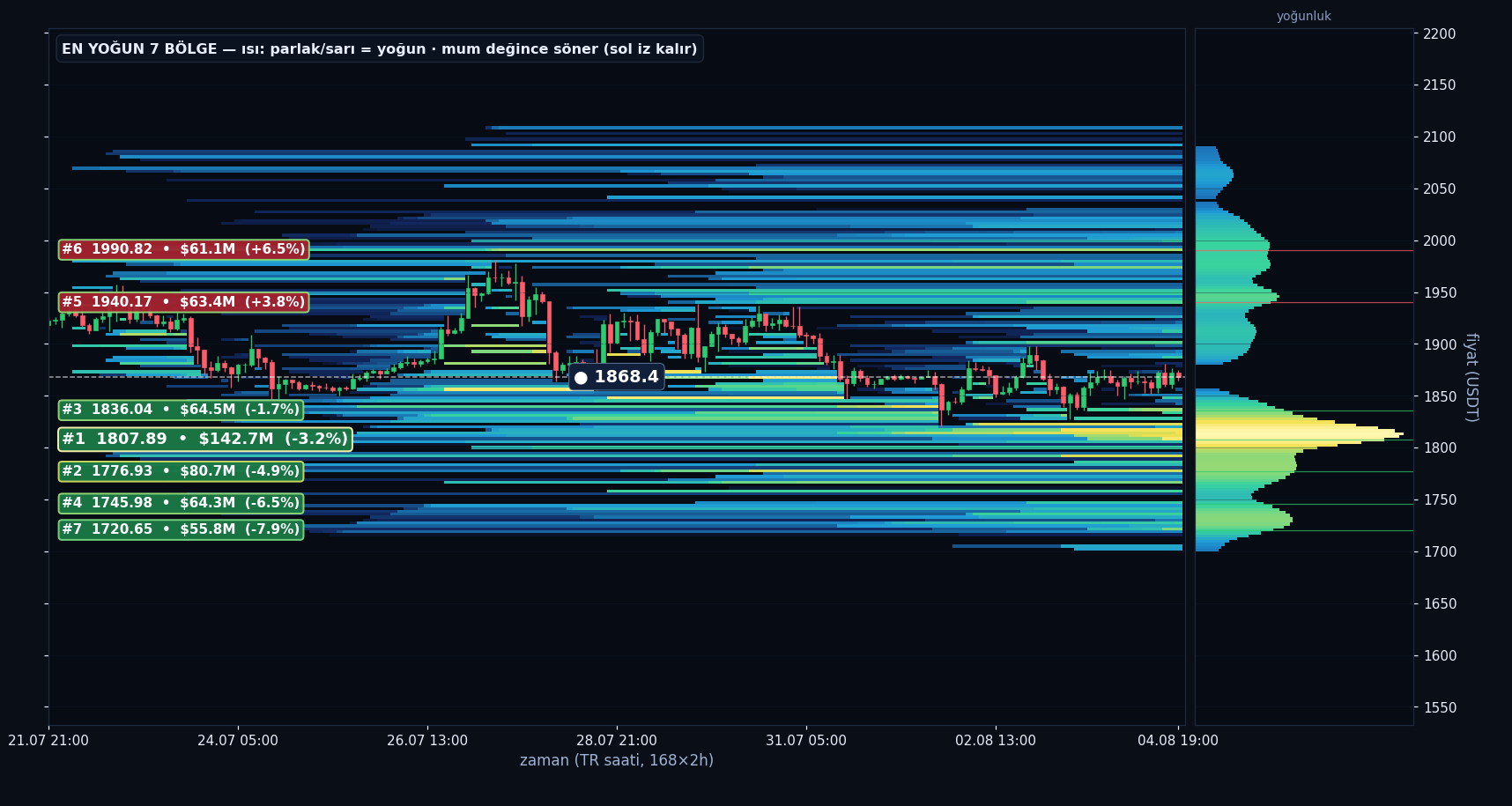Screen dimensions: 1512x806
Task: Select the #5 1940.17 zone label
Action: pos(183,302)
